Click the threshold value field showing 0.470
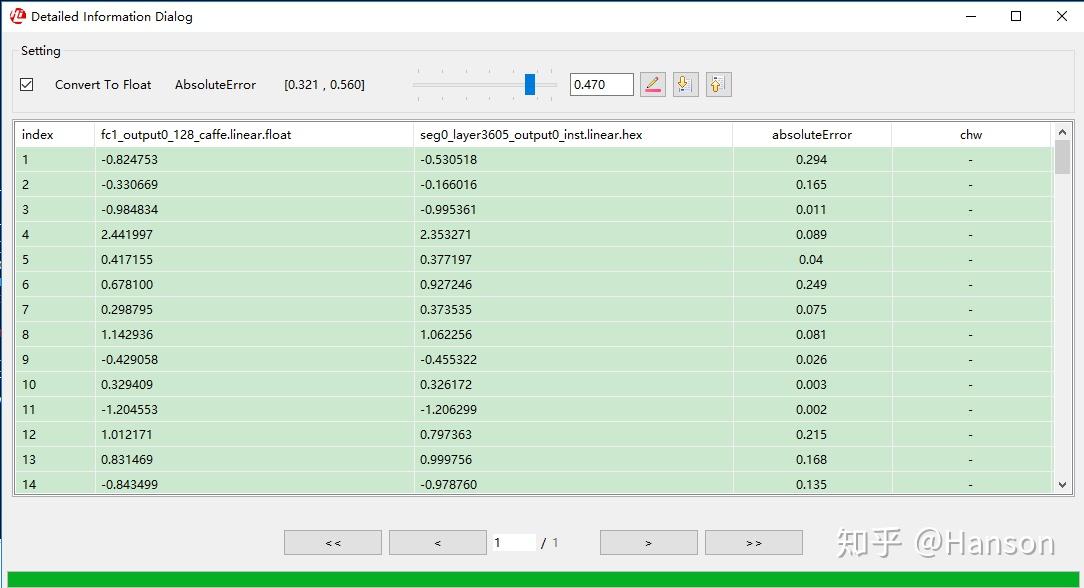Screen dimensions: 1084x588 point(601,84)
